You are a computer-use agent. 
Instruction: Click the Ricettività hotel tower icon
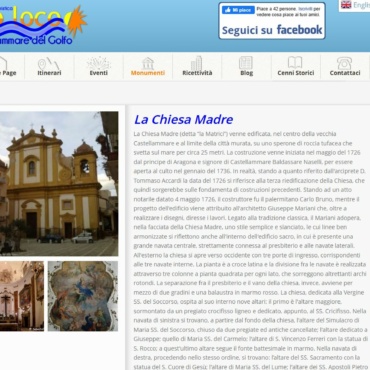[x=197, y=63]
